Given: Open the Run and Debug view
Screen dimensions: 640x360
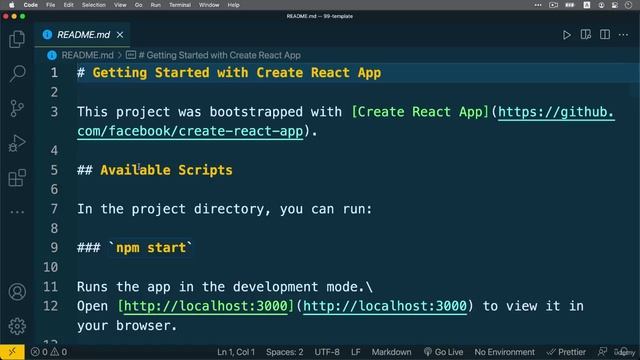Looking at the screenshot, I should coord(17,143).
